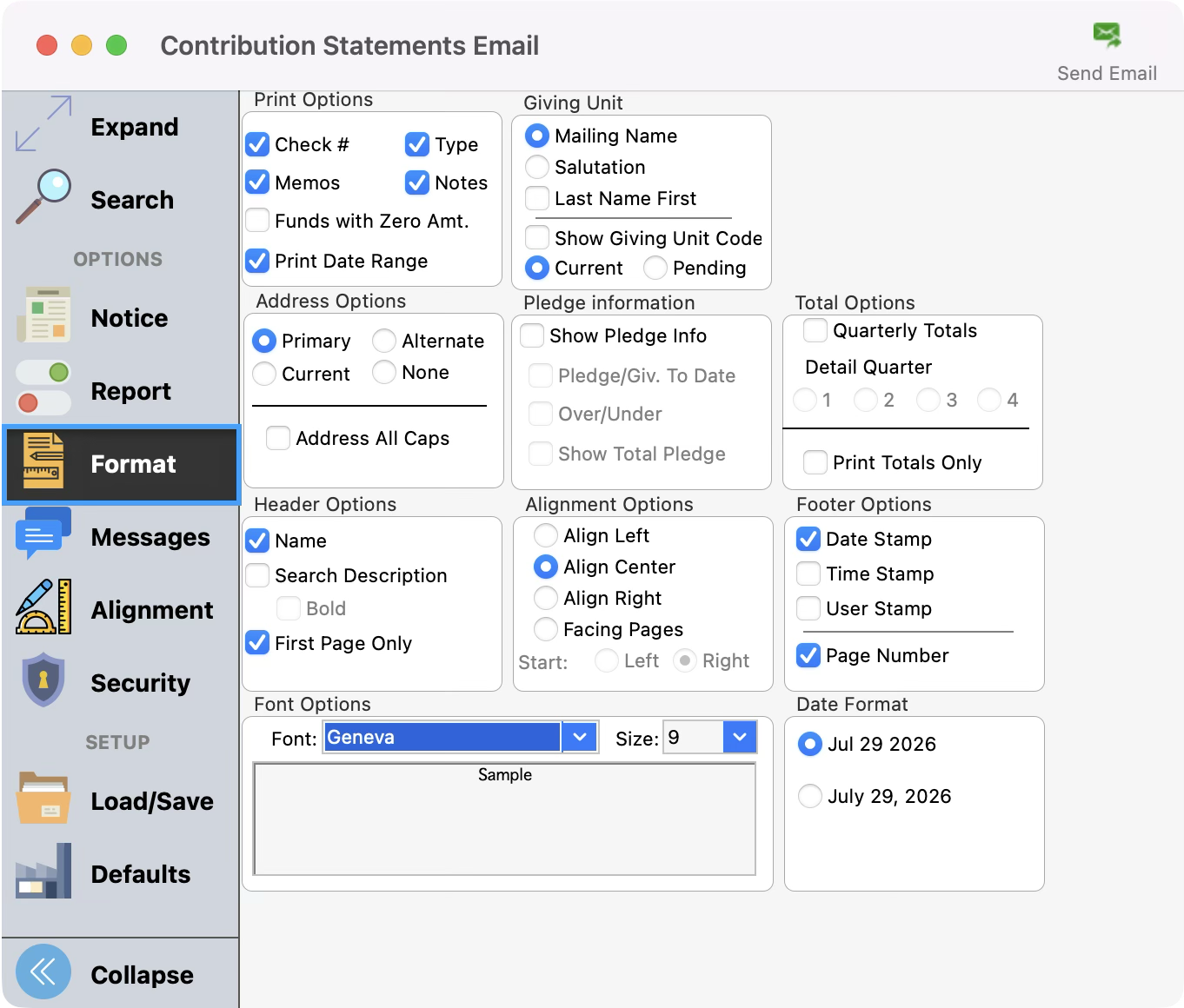The width and height of the screenshot is (1184, 1008).
Task: Click the Report toggle switches icon
Action: pos(43,388)
